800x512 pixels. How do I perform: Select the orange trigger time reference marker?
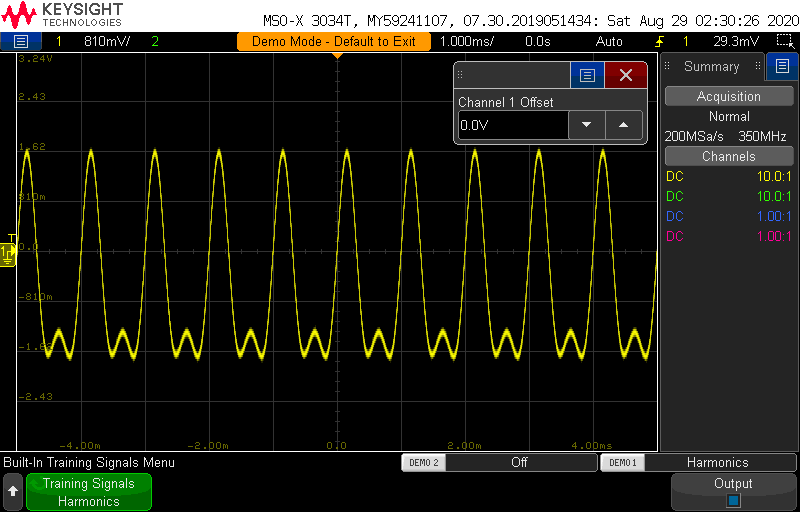point(337,56)
